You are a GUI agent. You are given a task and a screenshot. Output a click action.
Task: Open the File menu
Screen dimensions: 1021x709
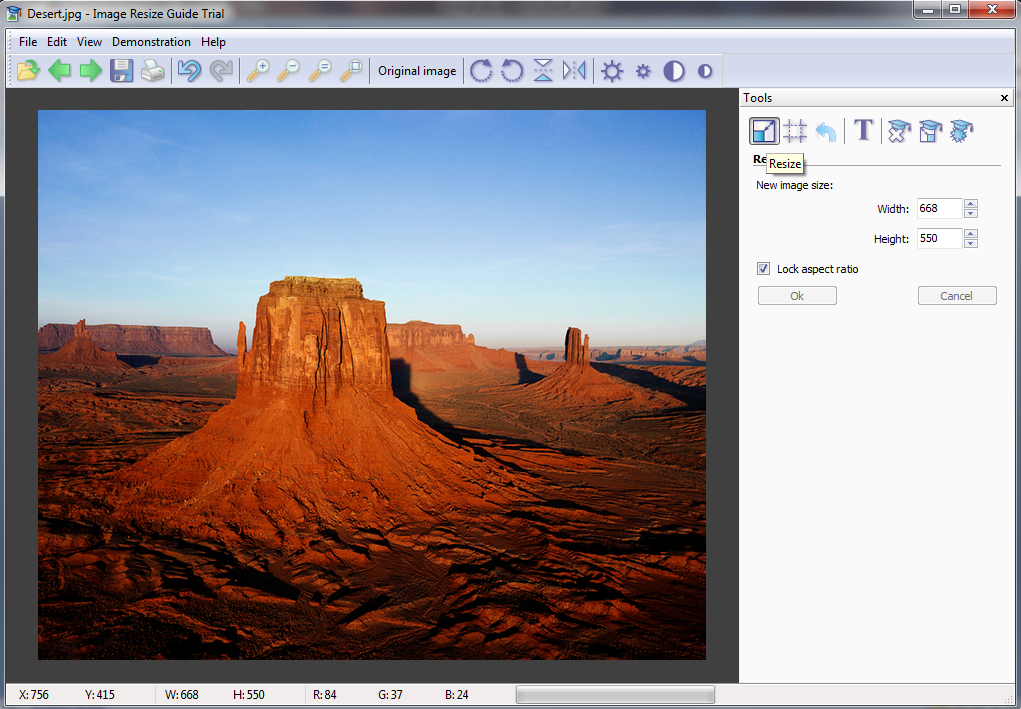(x=27, y=42)
